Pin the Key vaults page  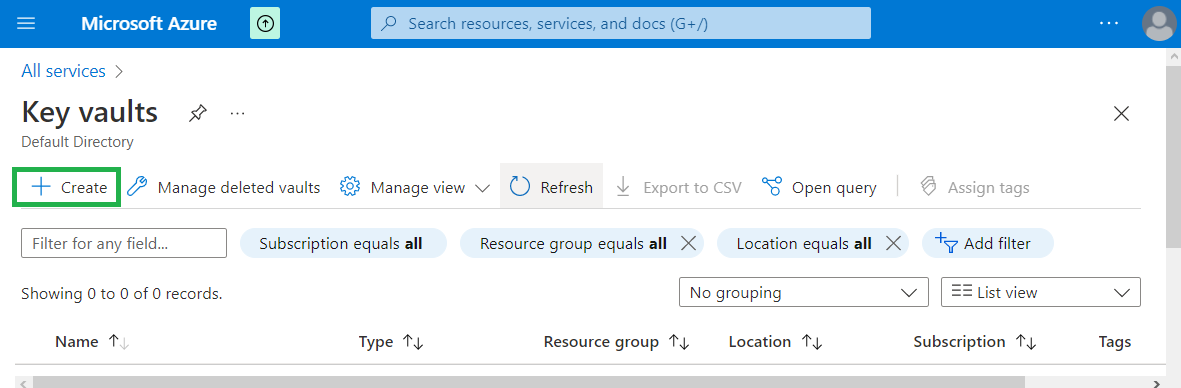(x=197, y=114)
